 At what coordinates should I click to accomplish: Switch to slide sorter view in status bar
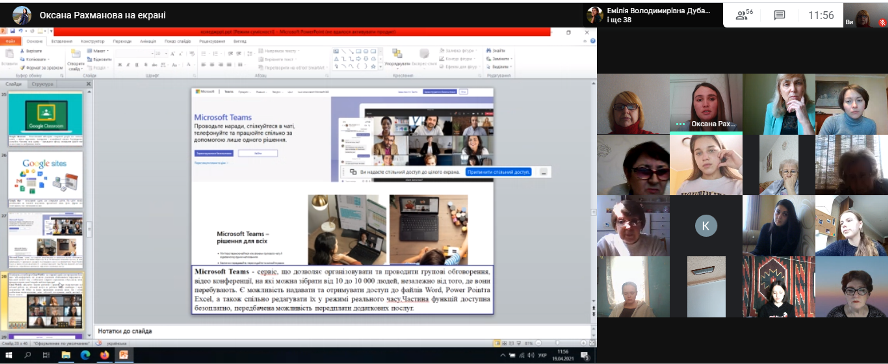click(504, 342)
